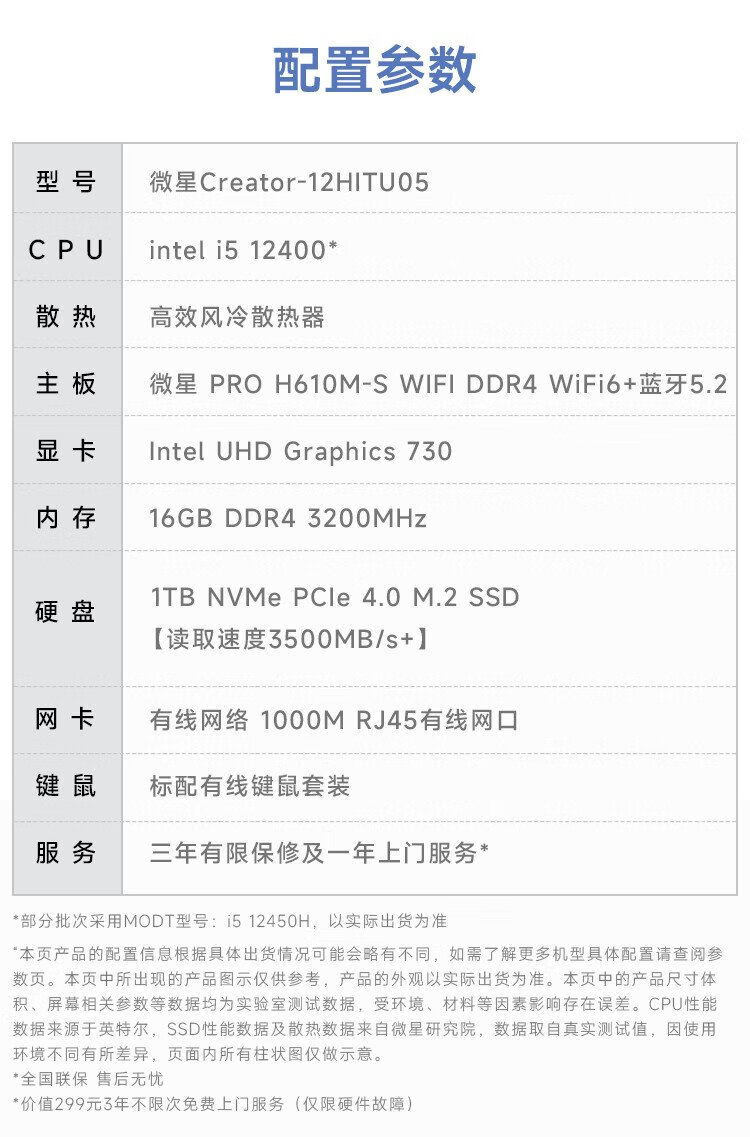
Task: Click the 16GB DDR4 3200MHz value
Action: click(x=288, y=518)
